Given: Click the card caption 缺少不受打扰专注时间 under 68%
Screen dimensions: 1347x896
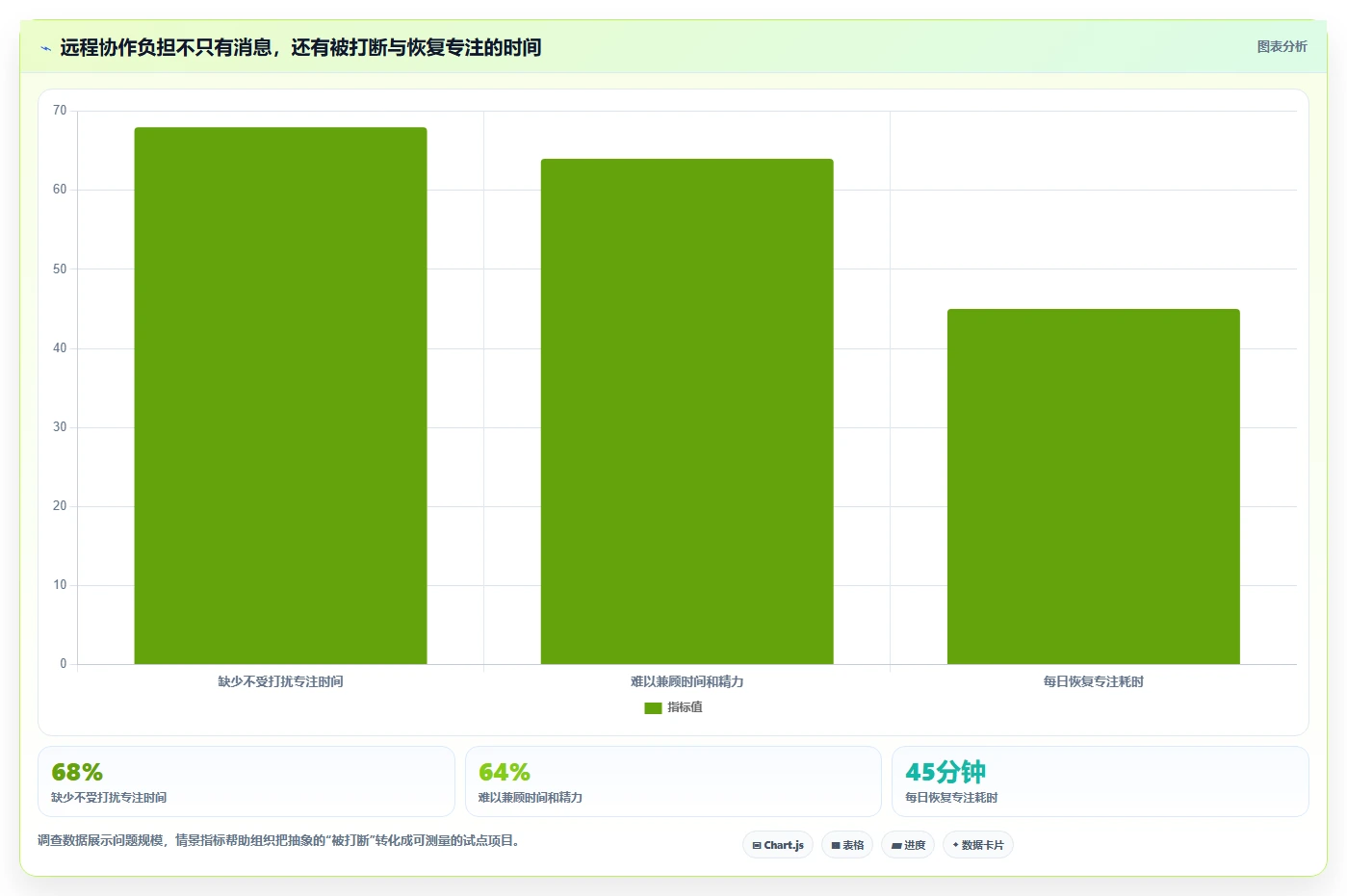Looking at the screenshot, I should [x=109, y=798].
